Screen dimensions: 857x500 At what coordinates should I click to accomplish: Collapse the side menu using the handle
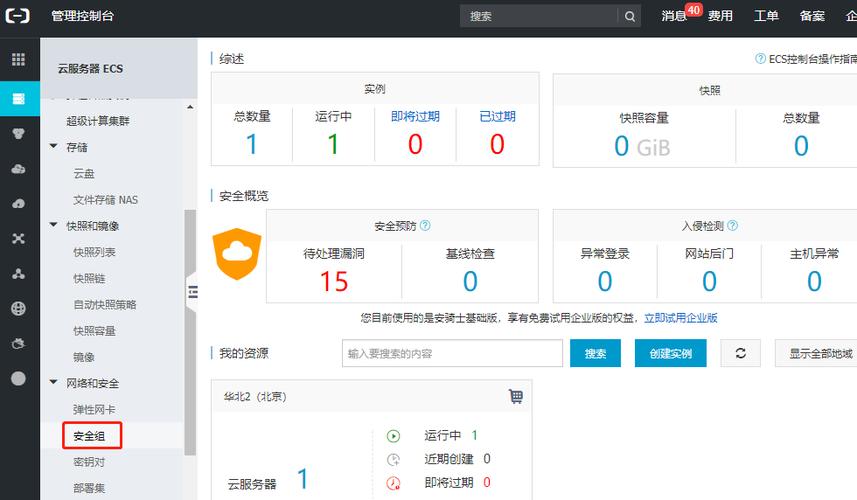coord(192,292)
